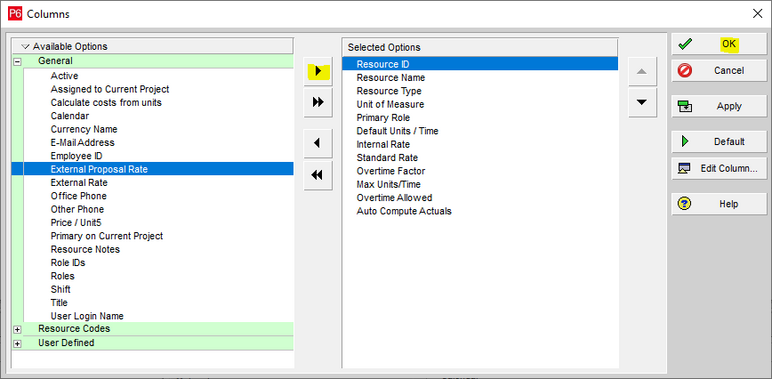Open the Available Options dropdown triangle
Viewport: 772px width, 379px height.
coord(26,47)
